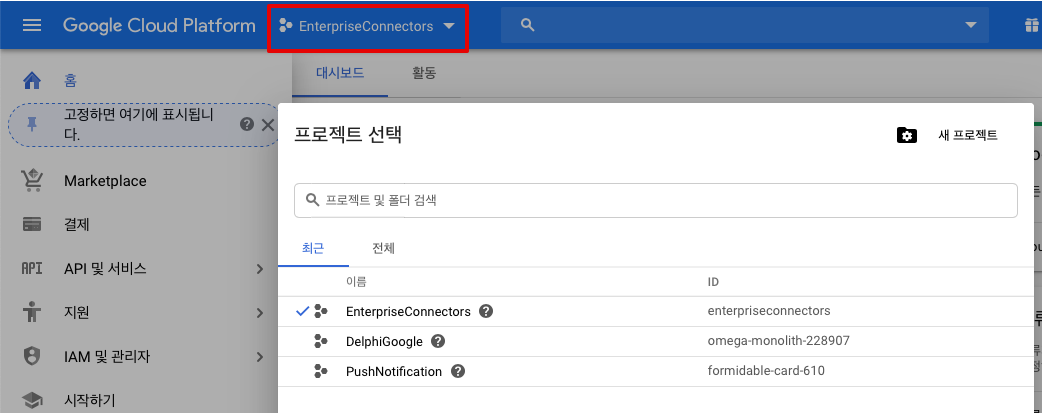This screenshot has width=1042, height=413.
Task: Click the IAM shield icon
Action: point(32,356)
